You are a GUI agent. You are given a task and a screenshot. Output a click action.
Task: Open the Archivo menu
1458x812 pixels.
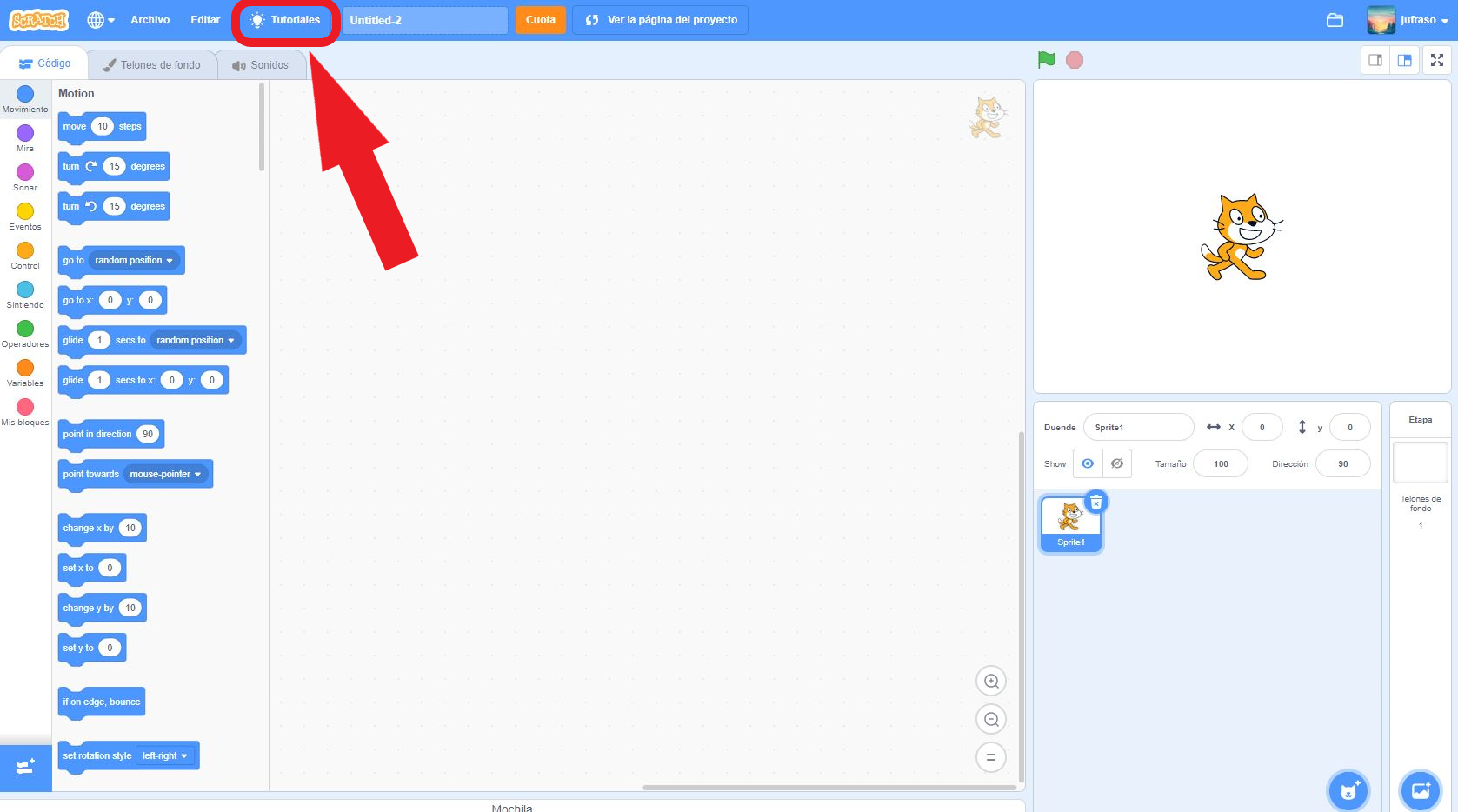click(150, 19)
